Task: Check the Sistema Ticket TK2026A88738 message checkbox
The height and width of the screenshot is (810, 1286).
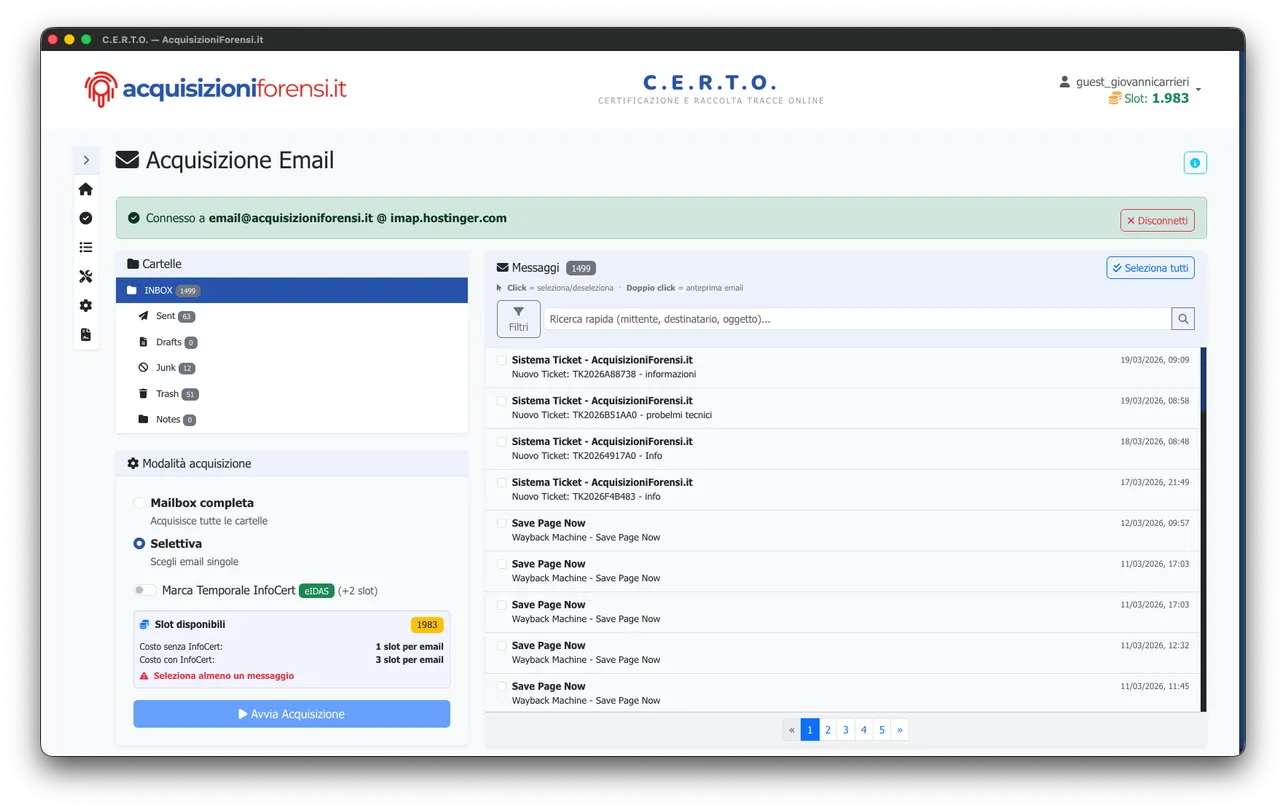Action: coord(501,360)
